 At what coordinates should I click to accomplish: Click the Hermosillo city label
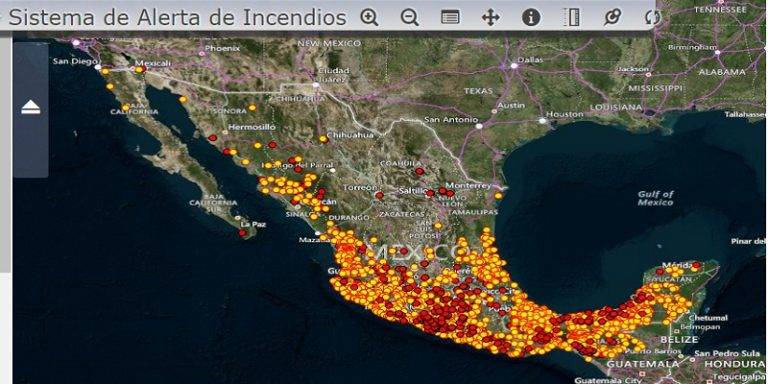point(252,127)
